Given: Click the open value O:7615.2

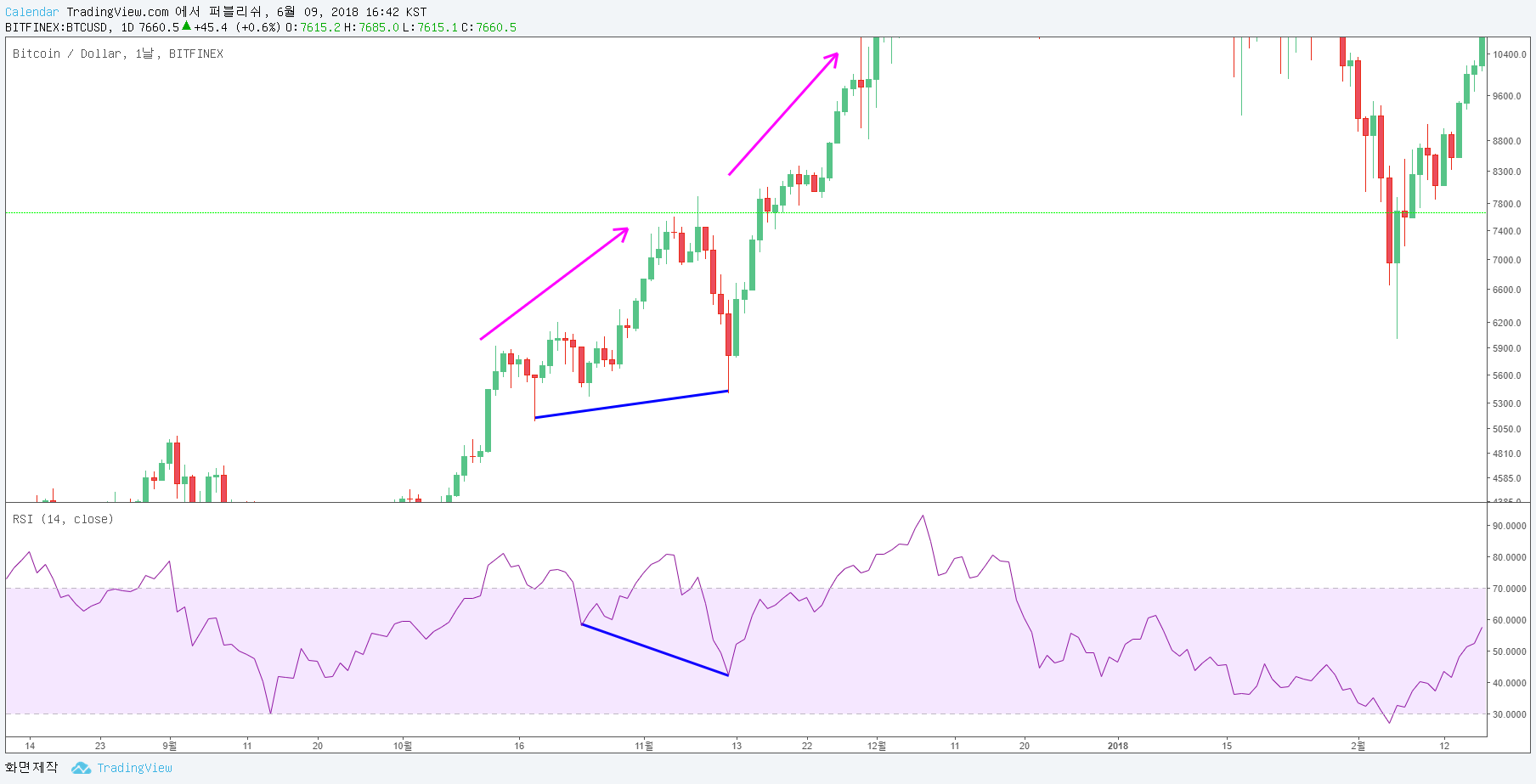Looking at the screenshot, I should tap(313, 27).
